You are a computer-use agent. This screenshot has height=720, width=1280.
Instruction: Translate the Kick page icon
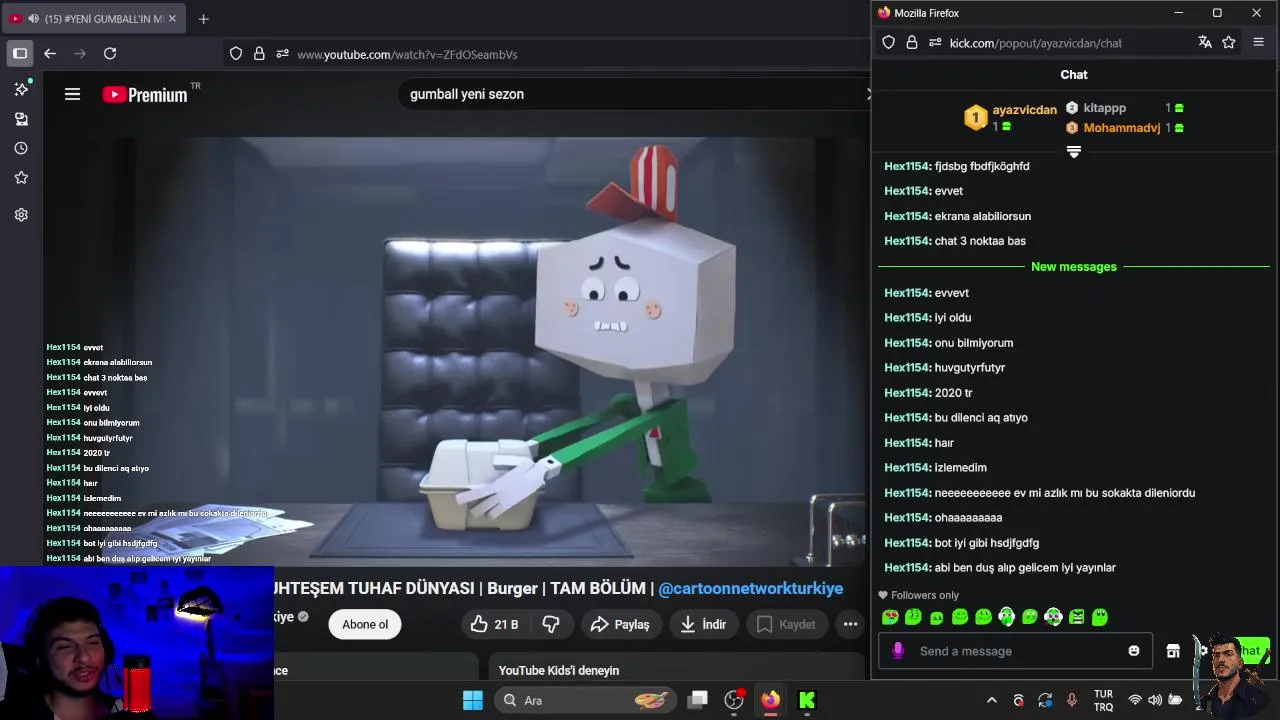click(1205, 42)
